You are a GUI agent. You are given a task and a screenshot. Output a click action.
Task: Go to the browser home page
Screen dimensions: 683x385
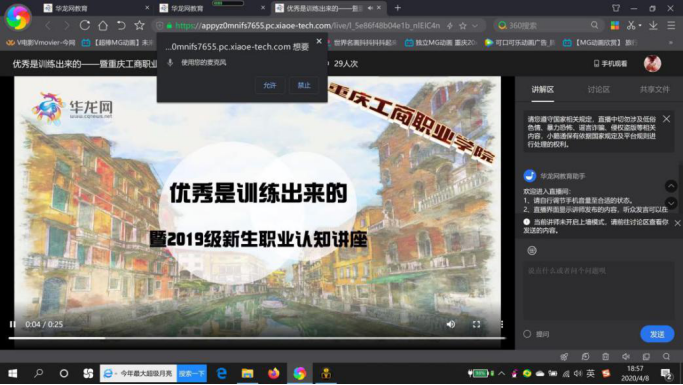pyautogui.click(x=103, y=26)
